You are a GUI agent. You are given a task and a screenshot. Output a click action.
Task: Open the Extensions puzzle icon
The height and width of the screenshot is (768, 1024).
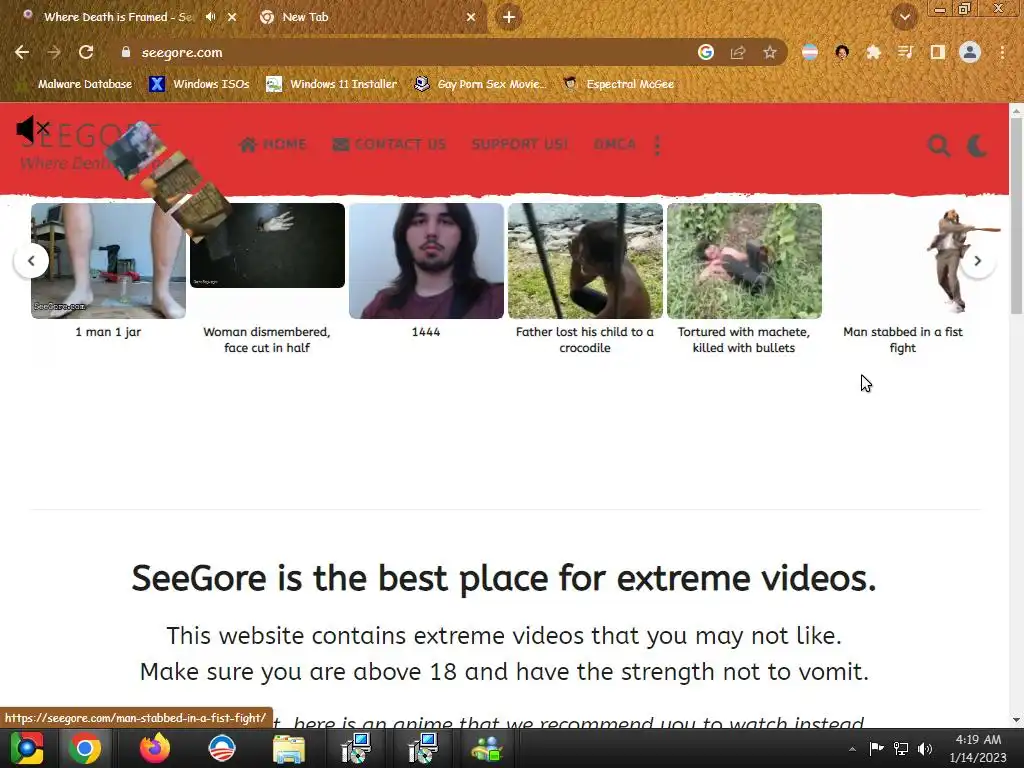pyautogui.click(x=873, y=52)
